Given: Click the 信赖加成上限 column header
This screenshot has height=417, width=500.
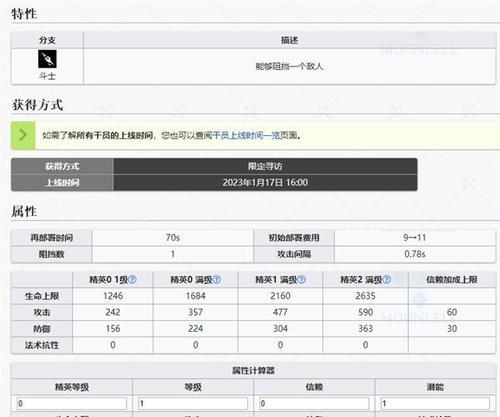Looking at the screenshot, I should 452,279.
